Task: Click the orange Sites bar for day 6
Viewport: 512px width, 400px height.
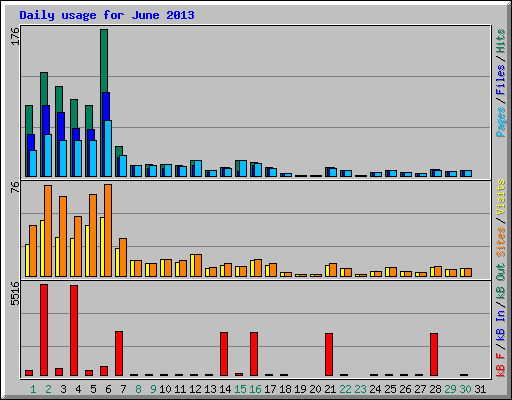Action: click(x=108, y=230)
